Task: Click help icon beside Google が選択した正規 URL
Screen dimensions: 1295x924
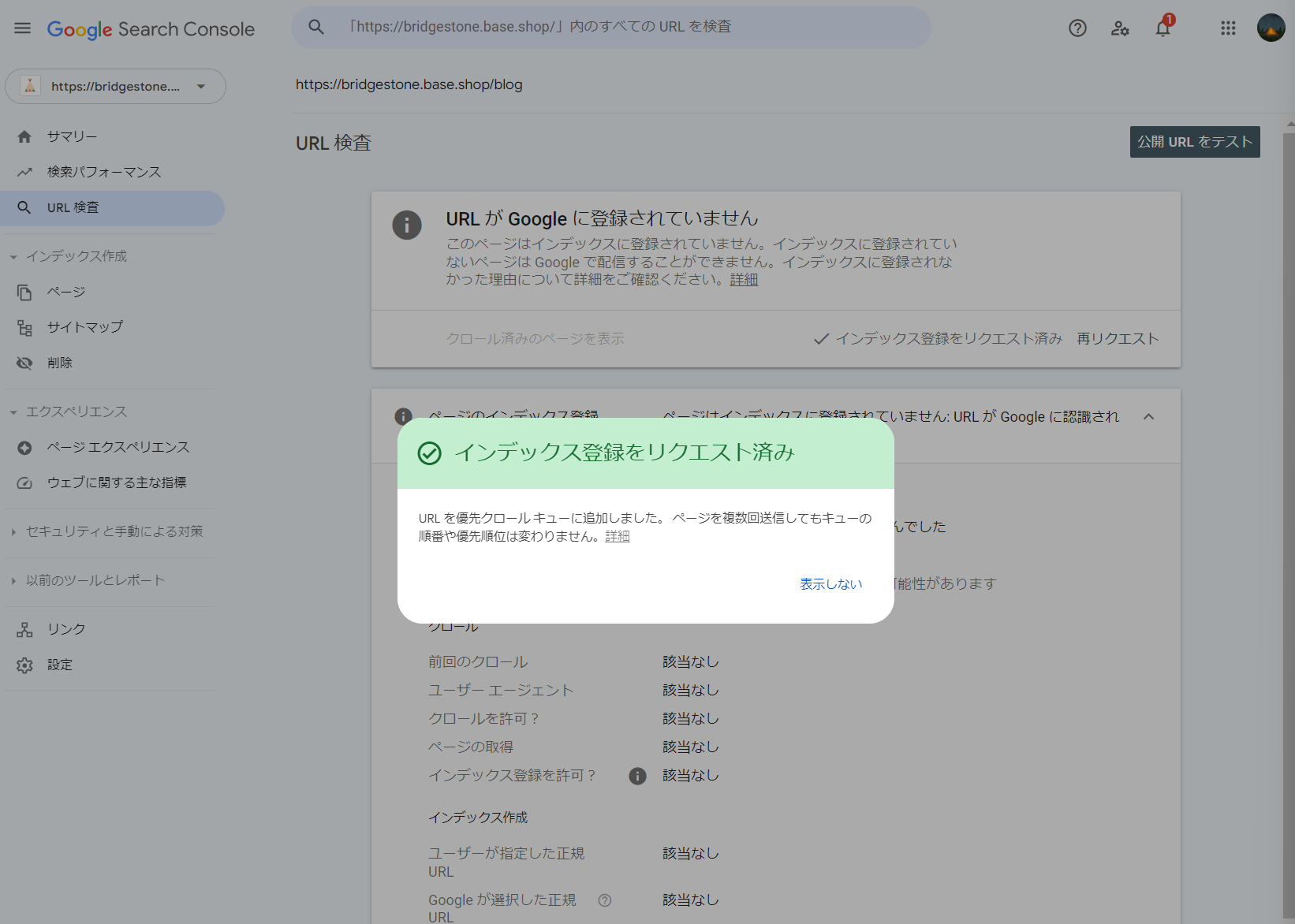Action: pyautogui.click(x=605, y=900)
